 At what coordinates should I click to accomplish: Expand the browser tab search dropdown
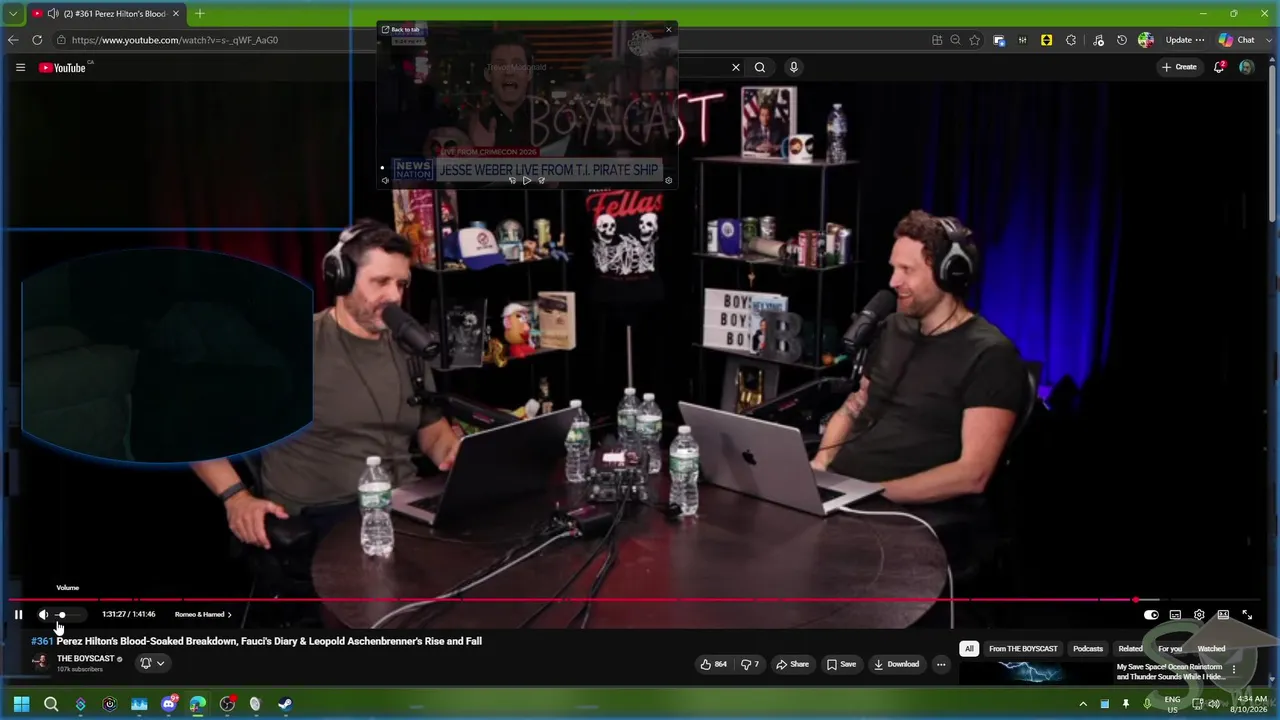pos(13,14)
